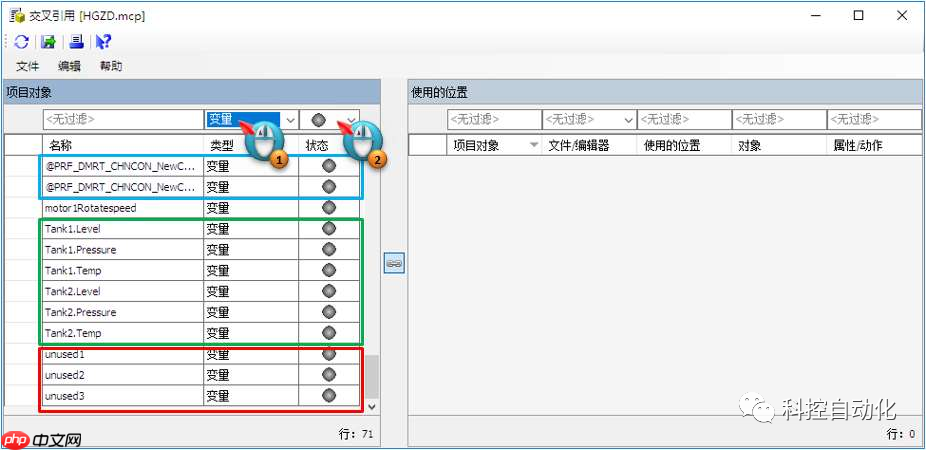This screenshot has height=450, width=926.
Task: Open the 状态 filter dropdown with gray circle
Action: tap(351, 120)
